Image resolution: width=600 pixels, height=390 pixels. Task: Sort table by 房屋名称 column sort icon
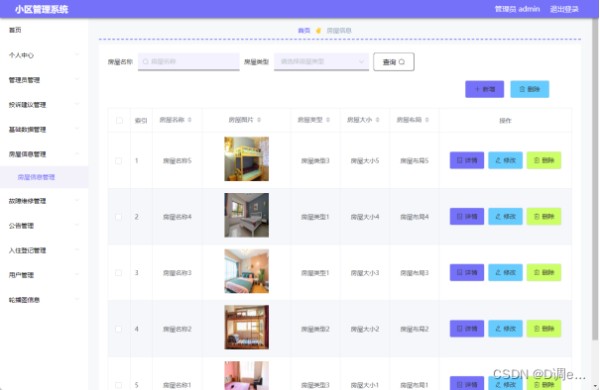(x=189, y=120)
